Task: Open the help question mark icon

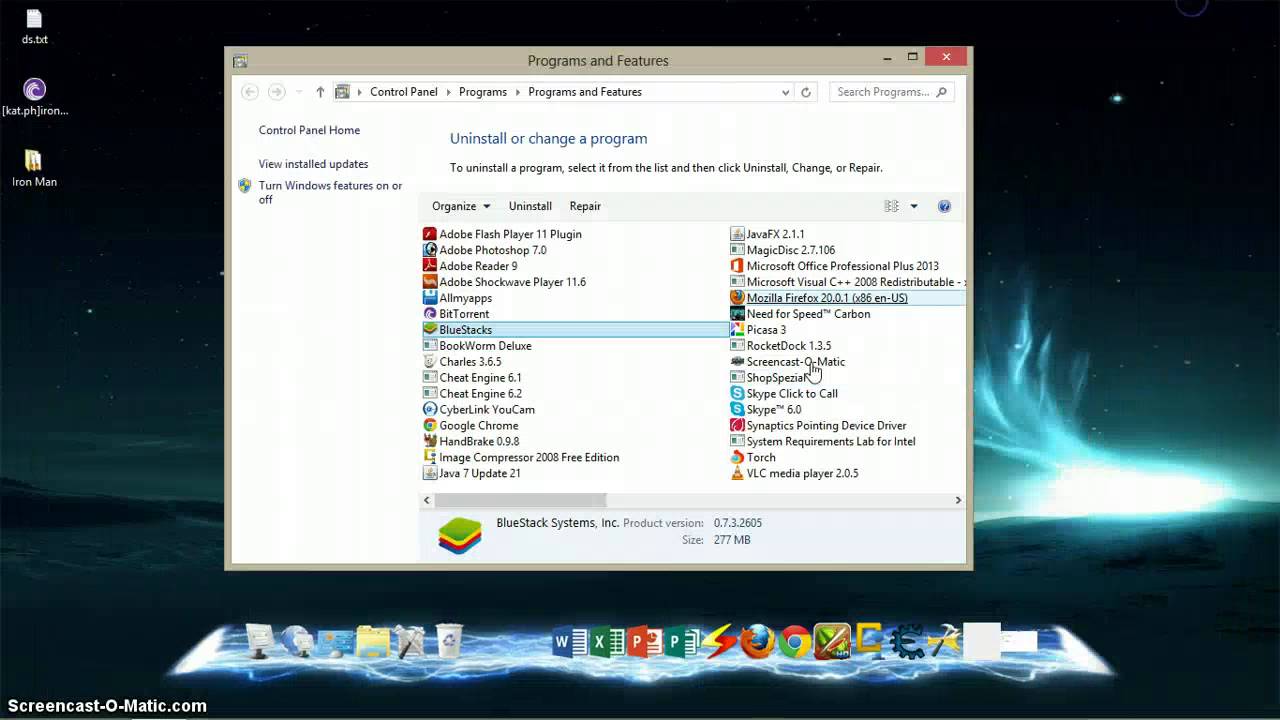Action: click(944, 206)
